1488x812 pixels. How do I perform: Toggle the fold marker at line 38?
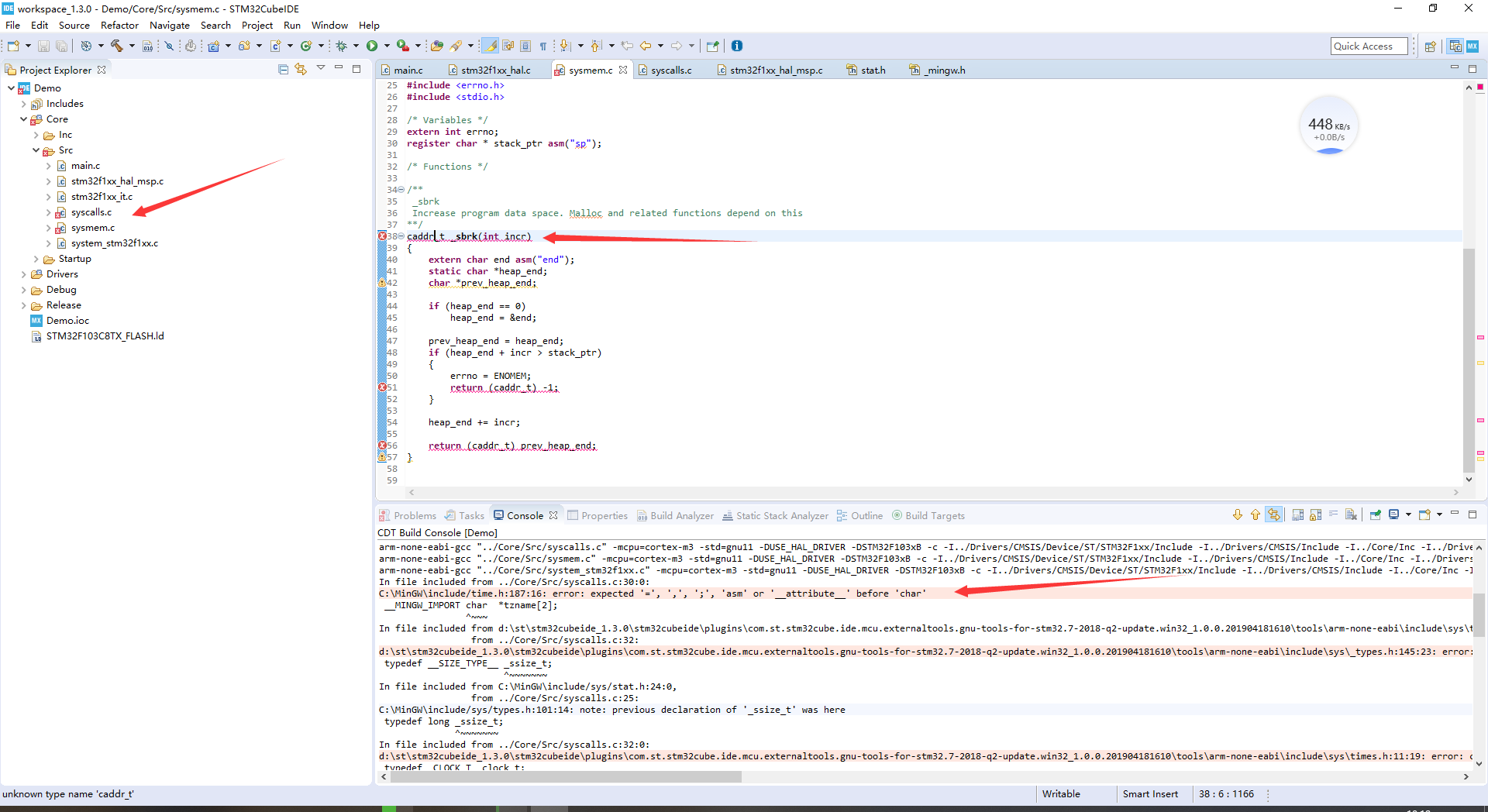coord(401,236)
